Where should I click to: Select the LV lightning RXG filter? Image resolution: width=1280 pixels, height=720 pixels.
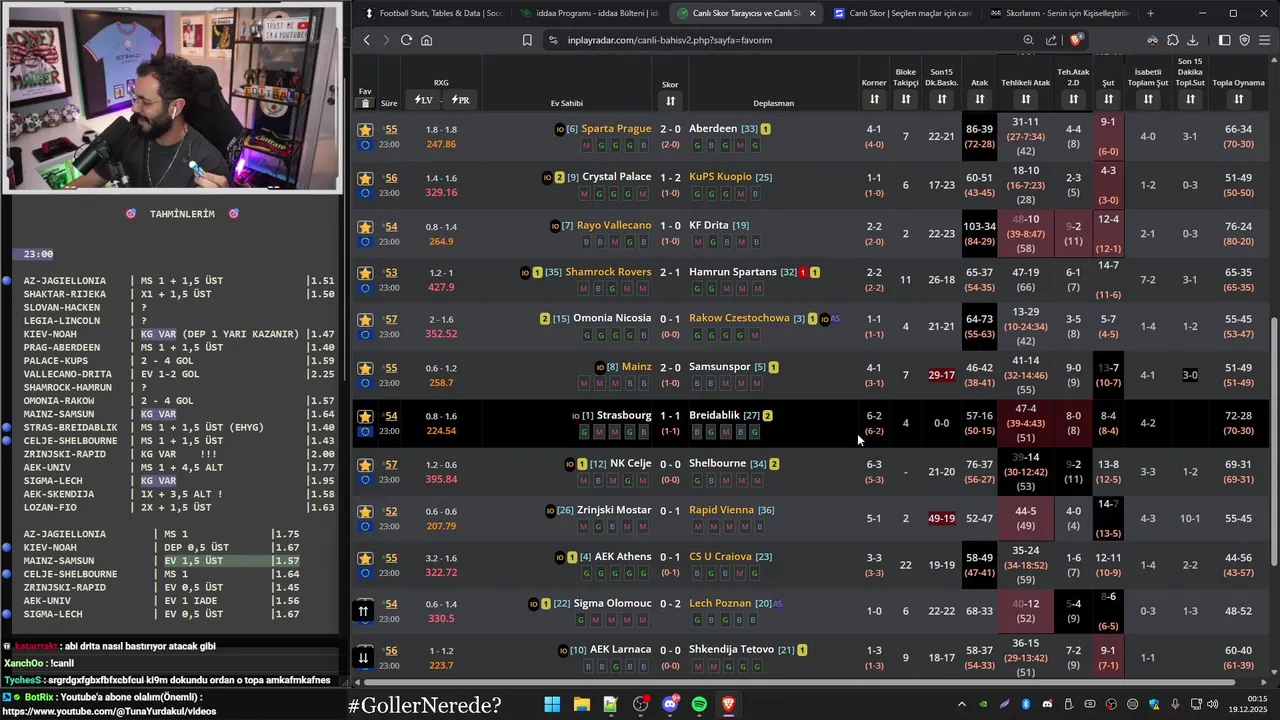point(424,100)
